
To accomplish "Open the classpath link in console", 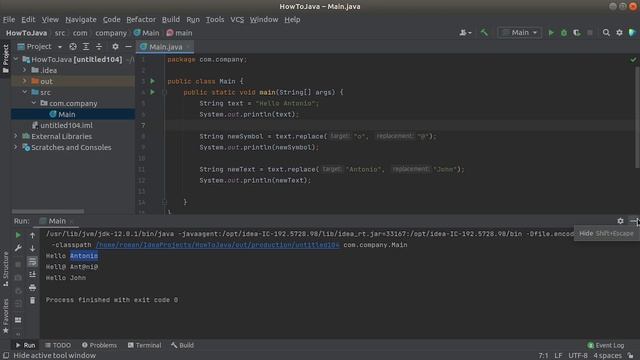I will (218, 245).
